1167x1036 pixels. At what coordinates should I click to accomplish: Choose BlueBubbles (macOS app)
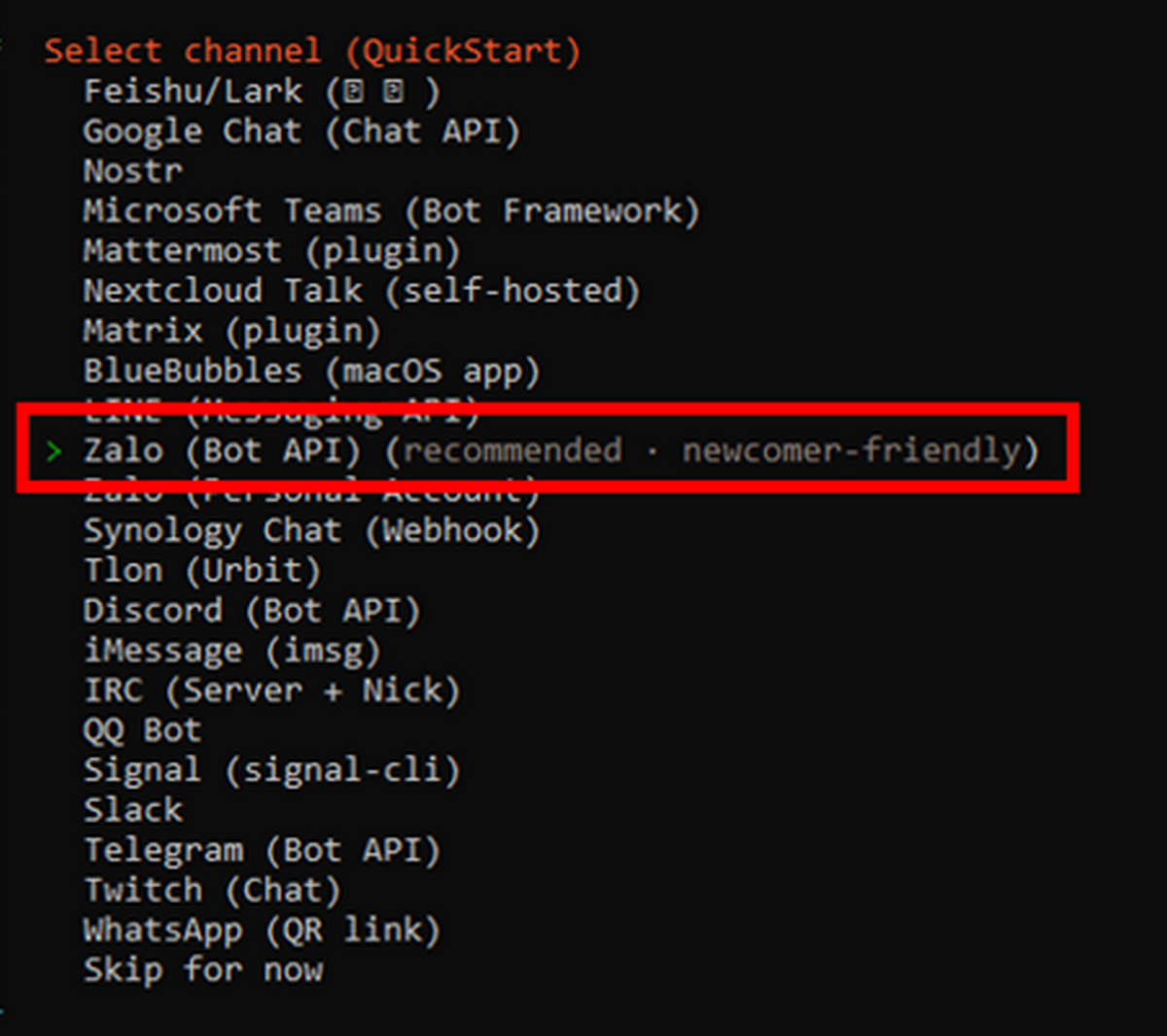pos(310,371)
